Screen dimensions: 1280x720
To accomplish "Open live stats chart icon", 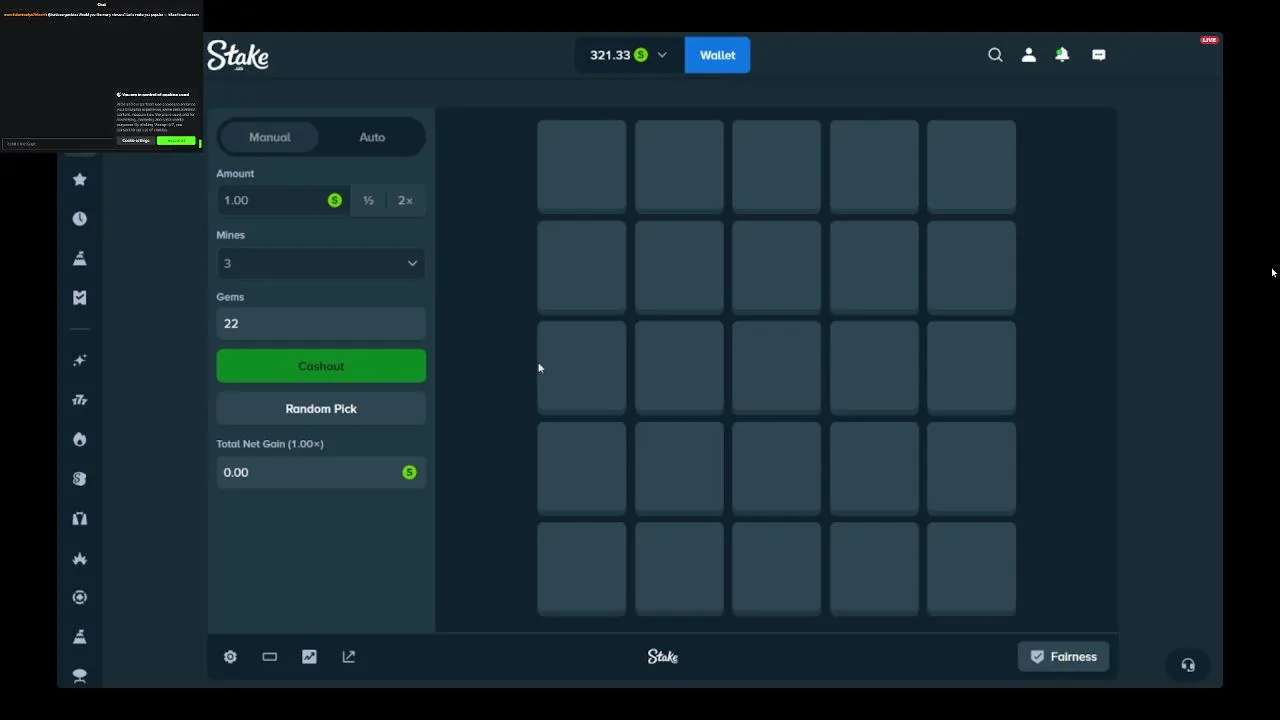I will pyautogui.click(x=309, y=657).
